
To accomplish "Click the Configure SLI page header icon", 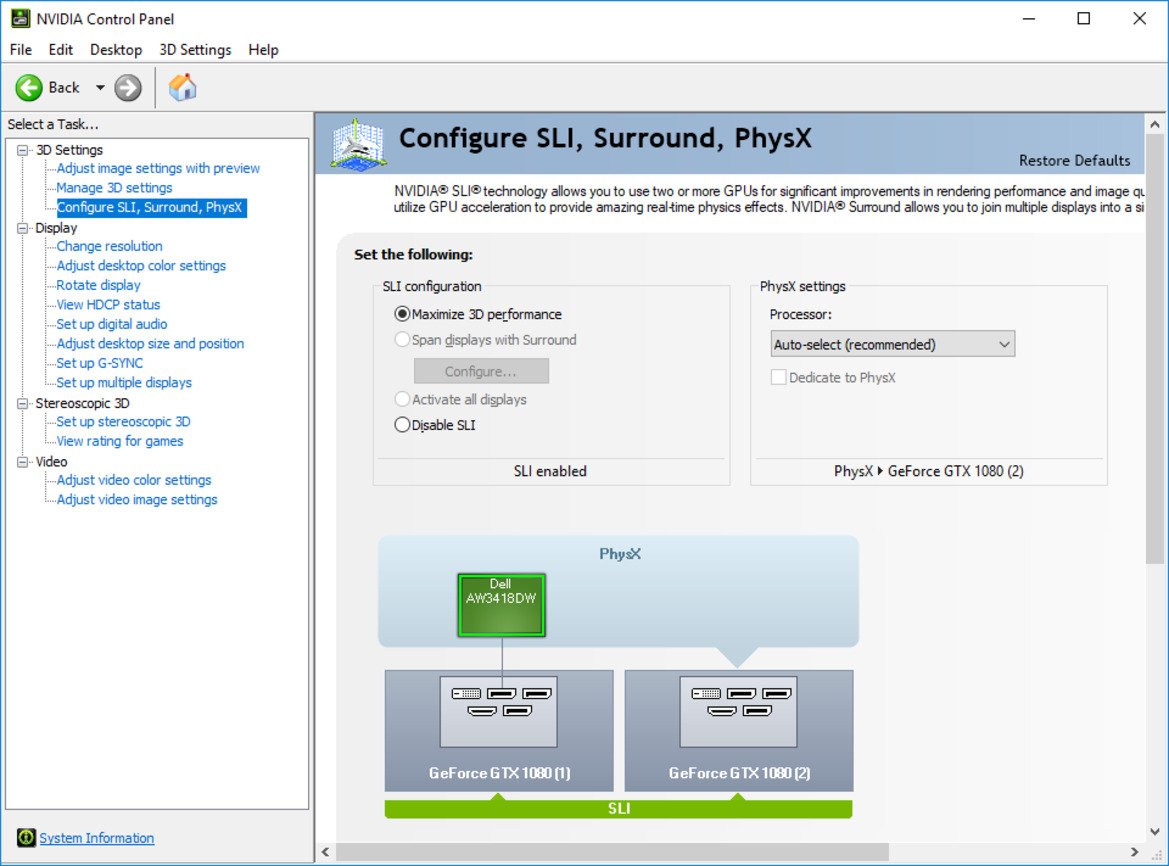I will click(x=359, y=143).
